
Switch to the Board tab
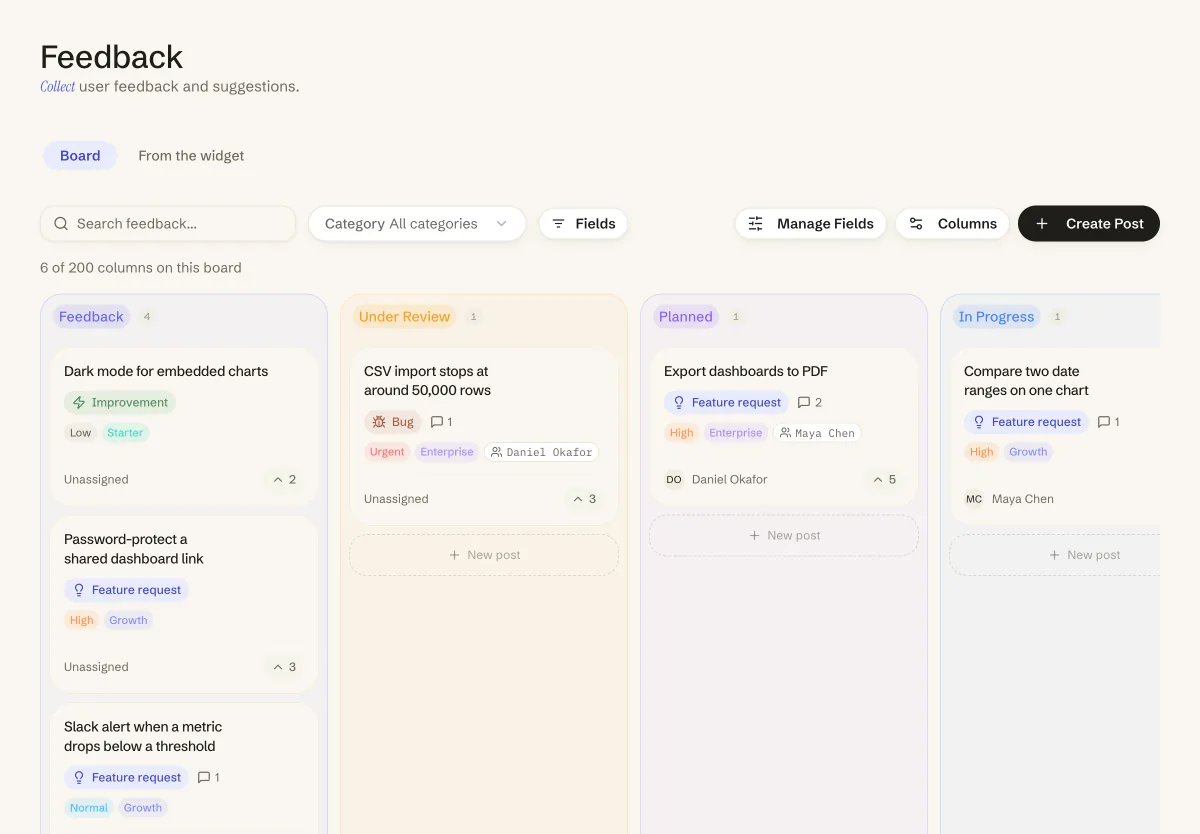point(80,156)
